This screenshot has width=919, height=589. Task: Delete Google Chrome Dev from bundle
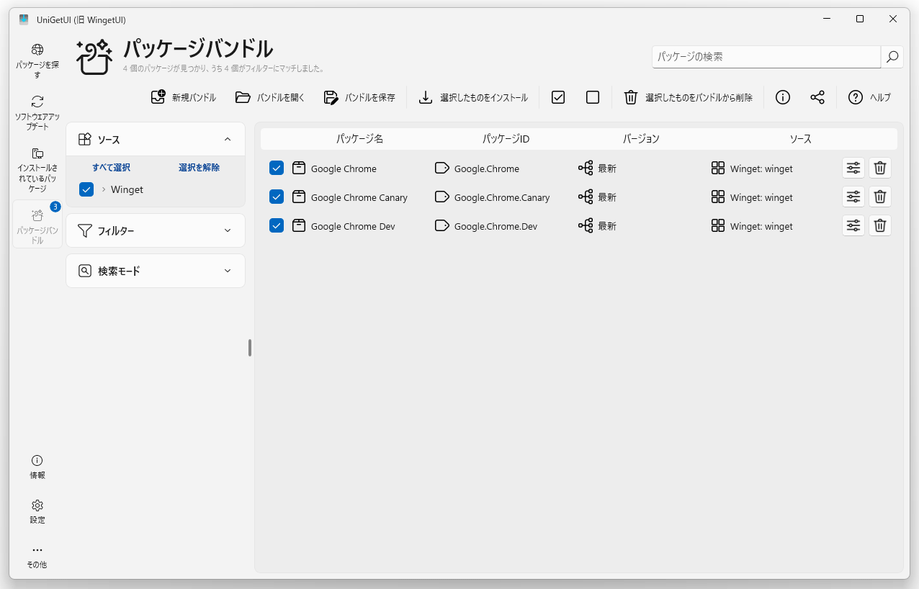(x=880, y=226)
